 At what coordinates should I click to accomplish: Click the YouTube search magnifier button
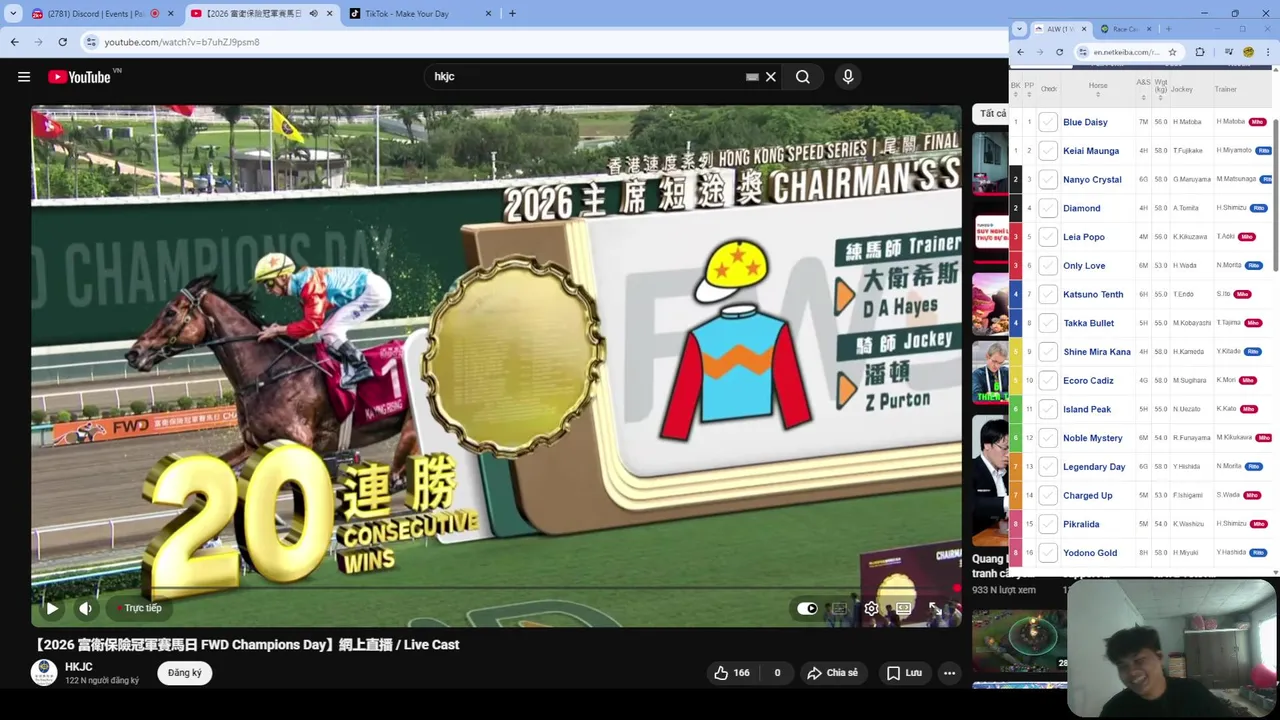tap(802, 77)
